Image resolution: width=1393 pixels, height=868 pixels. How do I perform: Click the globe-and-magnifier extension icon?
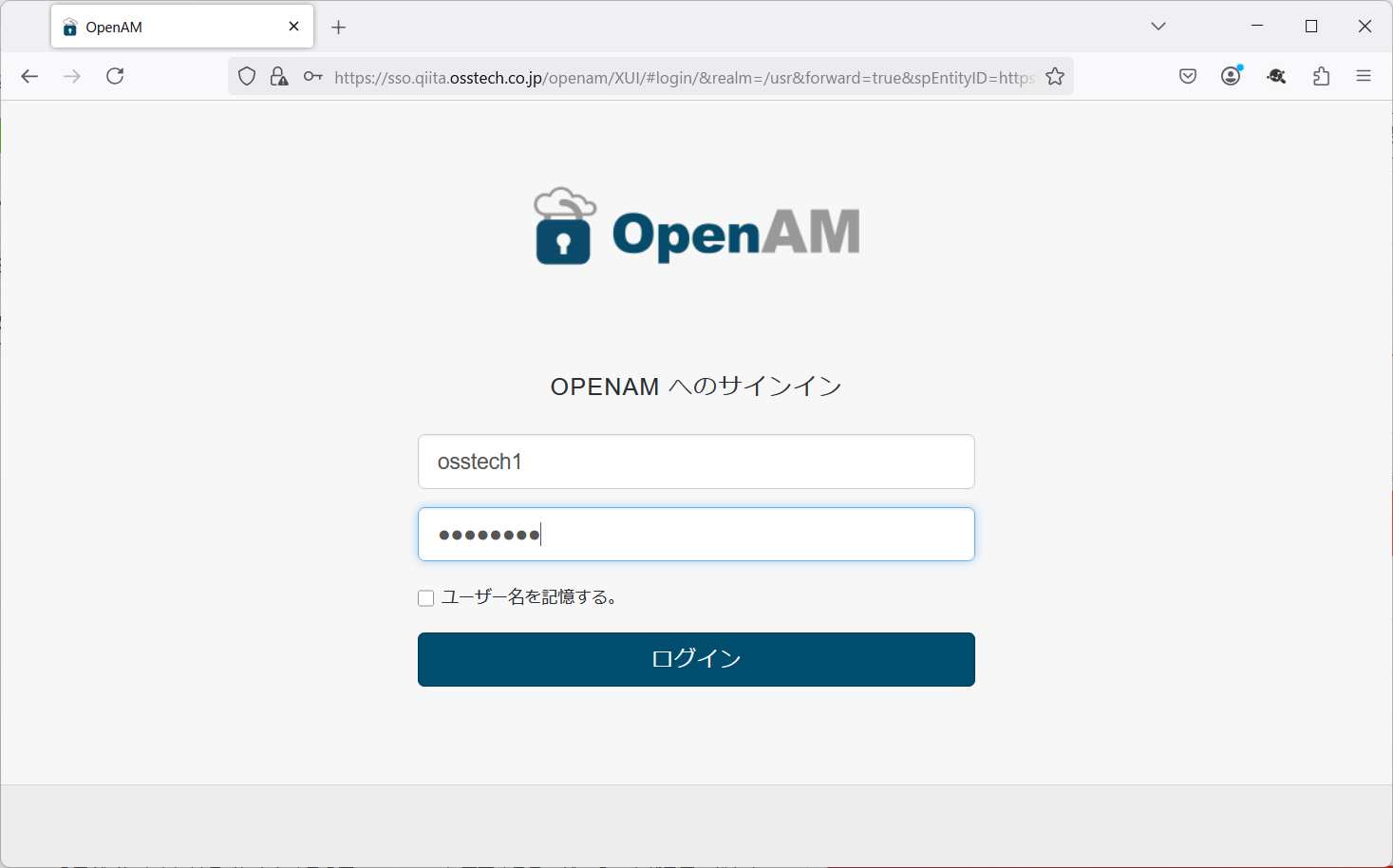click(1275, 75)
